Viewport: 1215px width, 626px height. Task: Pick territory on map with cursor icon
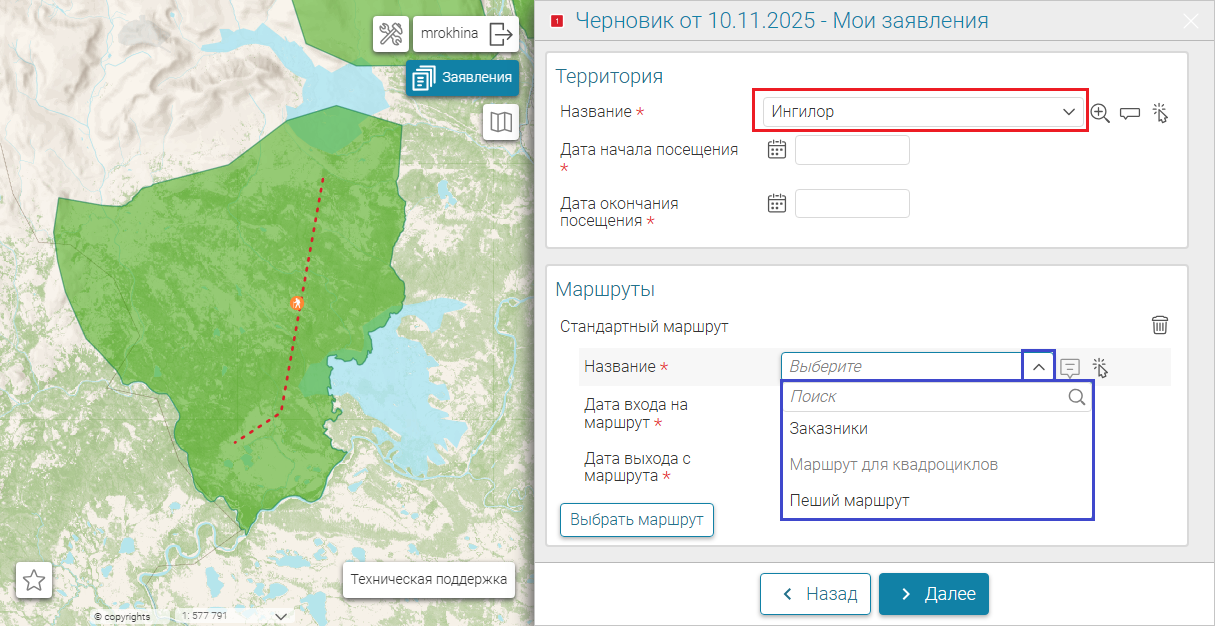click(x=1160, y=113)
